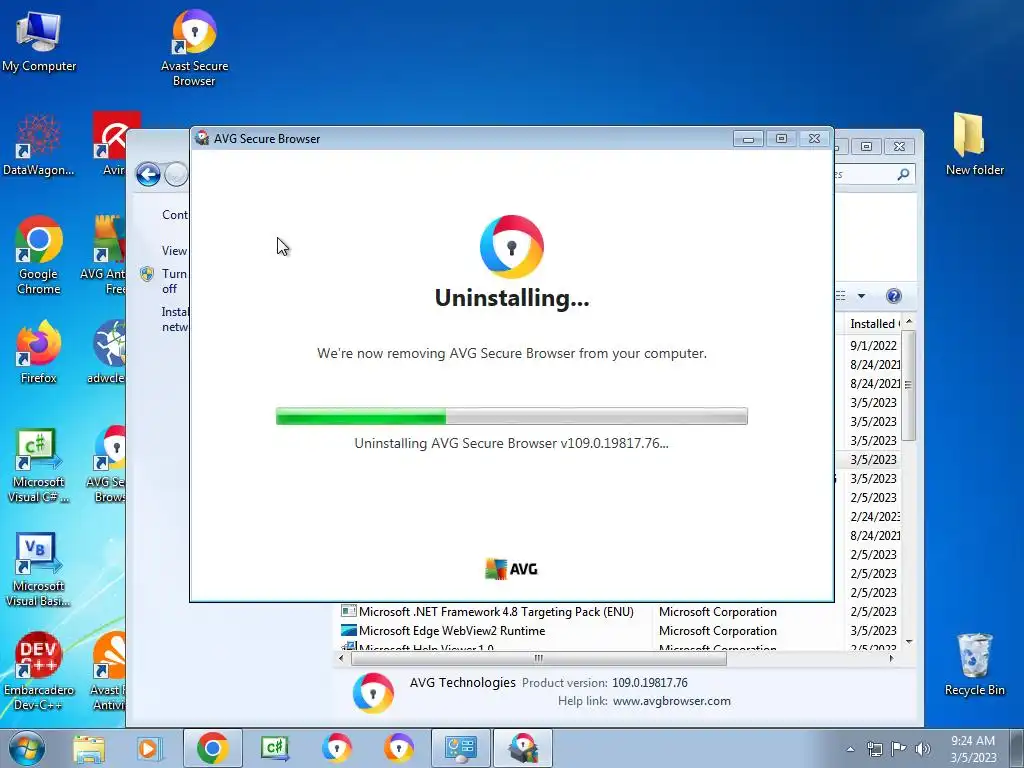Click scroll right arrow of programs list

(x=891, y=658)
